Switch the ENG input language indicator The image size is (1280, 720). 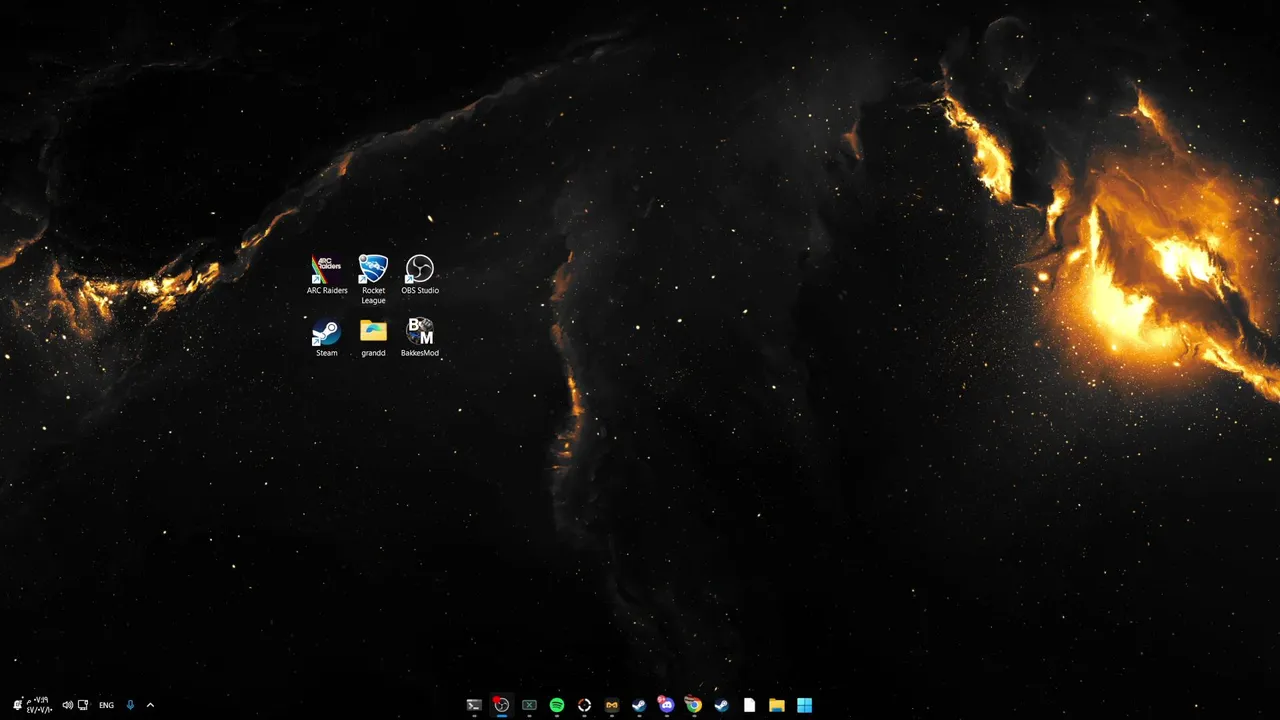point(106,705)
